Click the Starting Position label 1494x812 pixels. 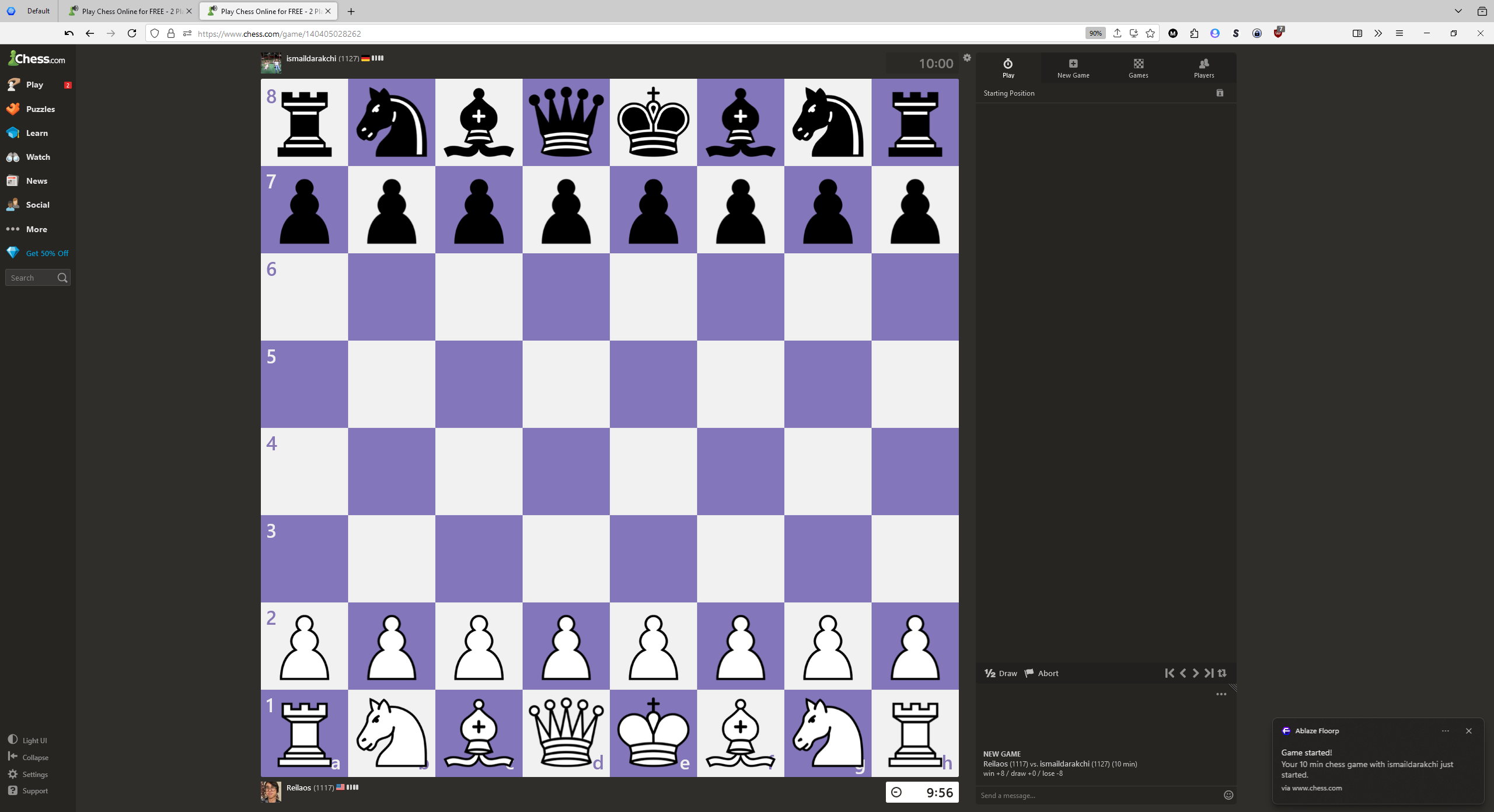[x=1009, y=93]
